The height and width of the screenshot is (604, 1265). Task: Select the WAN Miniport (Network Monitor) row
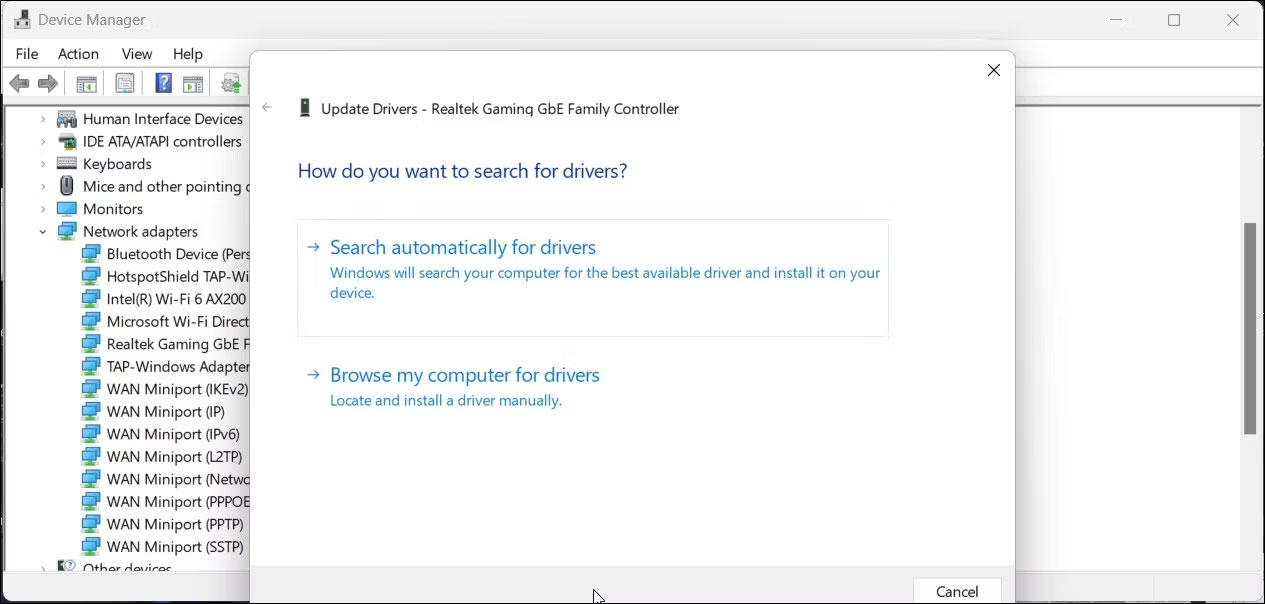(164, 479)
